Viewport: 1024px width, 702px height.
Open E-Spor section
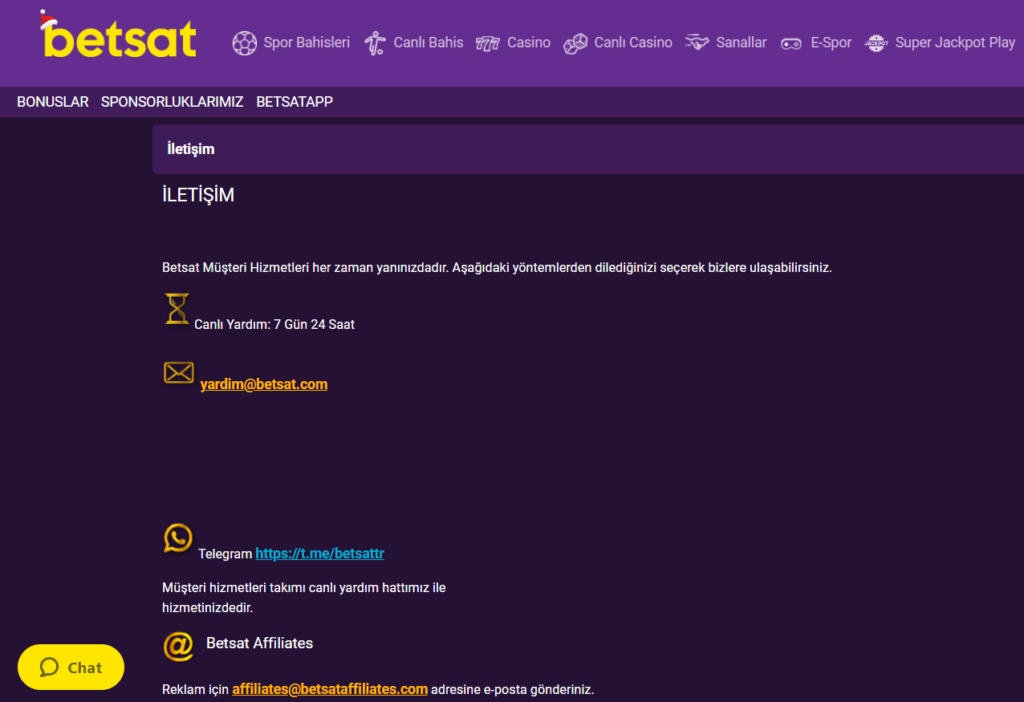tap(831, 42)
